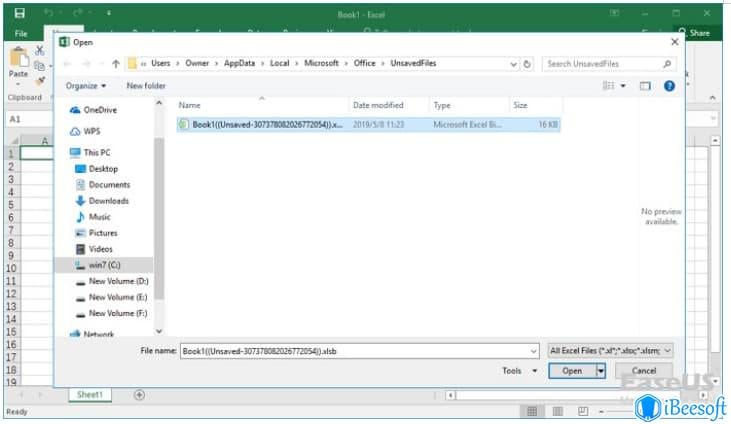Click Local in the address path
The height and width of the screenshot is (424, 731).
[x=280, y=63]
